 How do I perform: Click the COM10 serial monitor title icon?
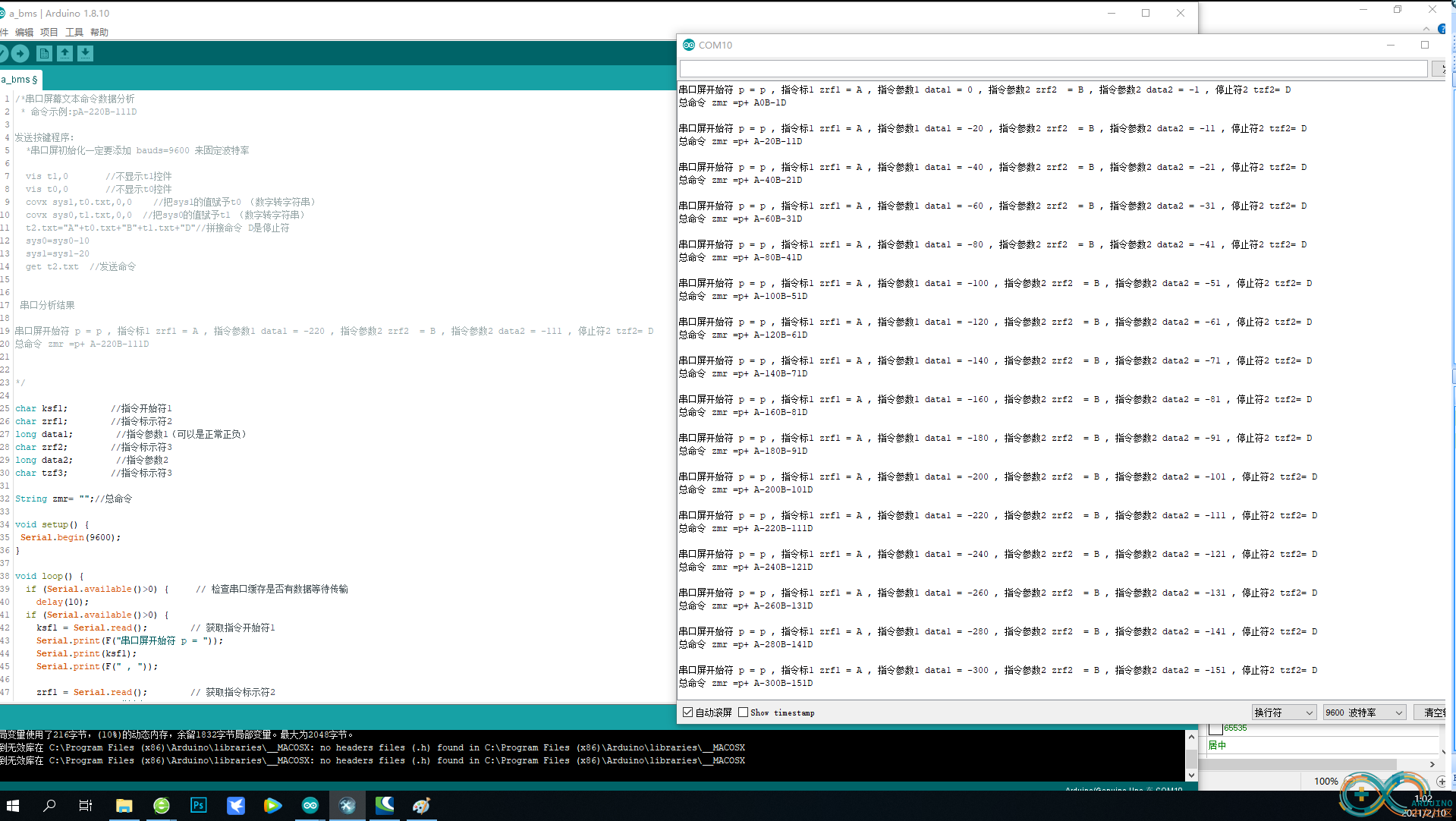point(688,45)
